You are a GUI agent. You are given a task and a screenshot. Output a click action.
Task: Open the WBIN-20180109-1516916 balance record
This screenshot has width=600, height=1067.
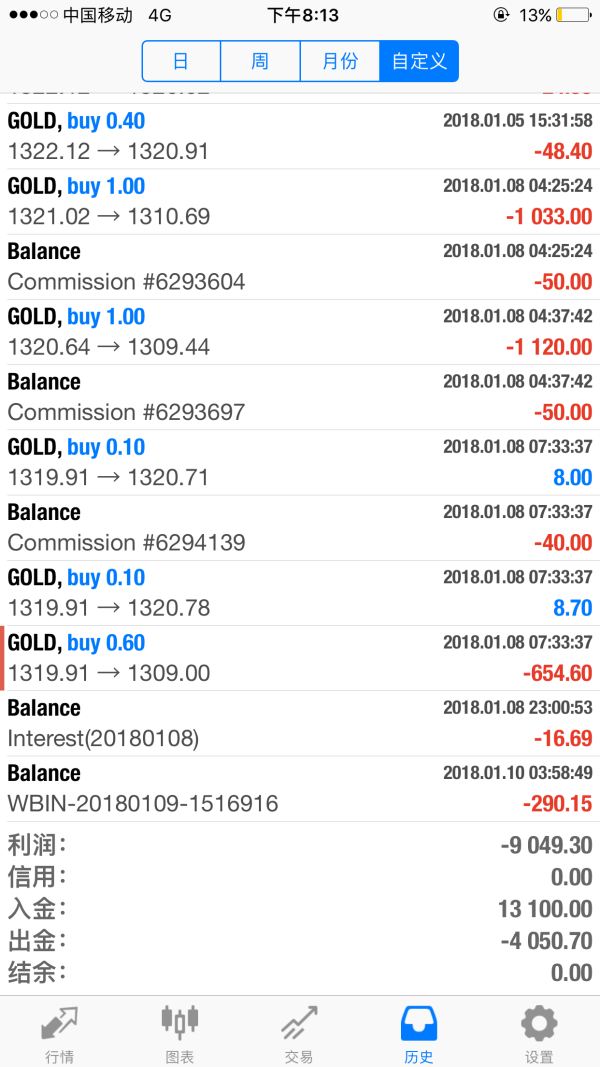click(x=300, y=788)
